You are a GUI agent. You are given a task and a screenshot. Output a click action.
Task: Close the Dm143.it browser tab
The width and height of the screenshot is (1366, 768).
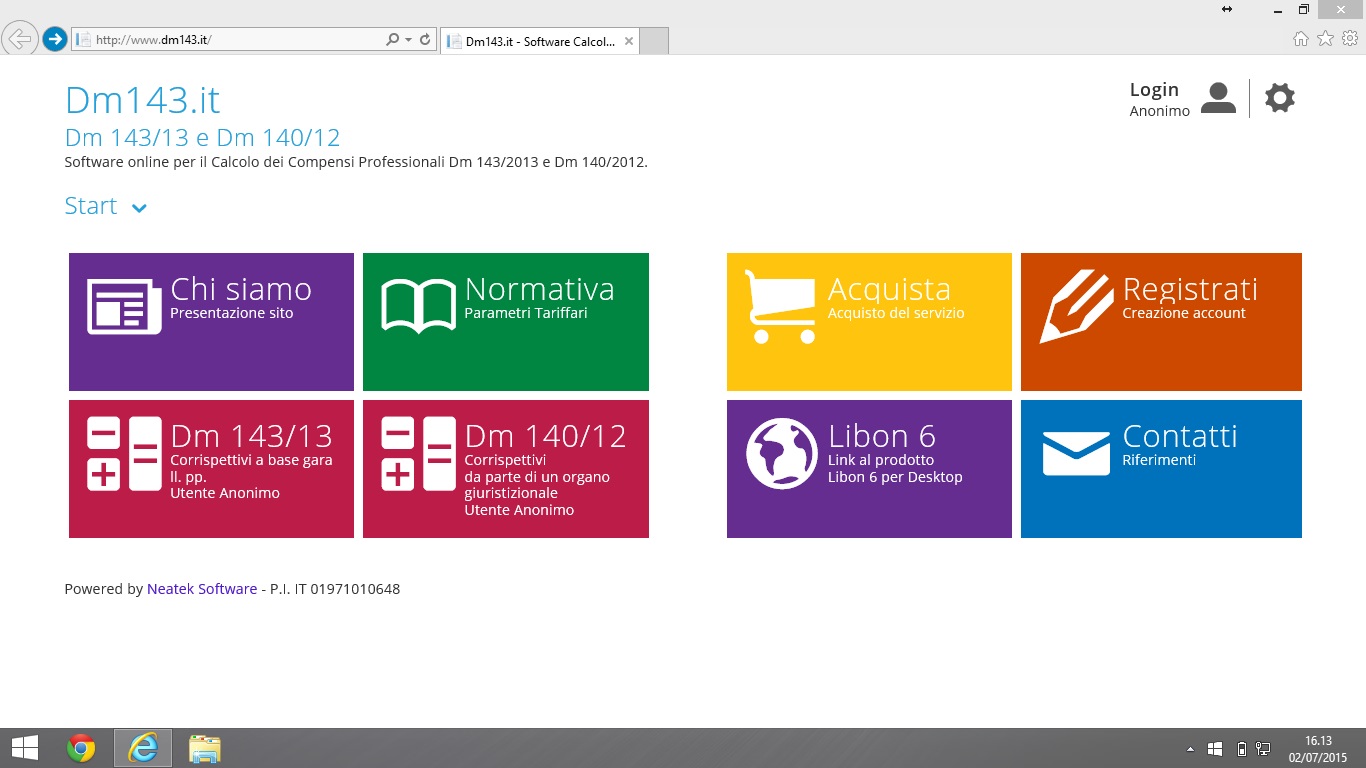click(628, 41)
